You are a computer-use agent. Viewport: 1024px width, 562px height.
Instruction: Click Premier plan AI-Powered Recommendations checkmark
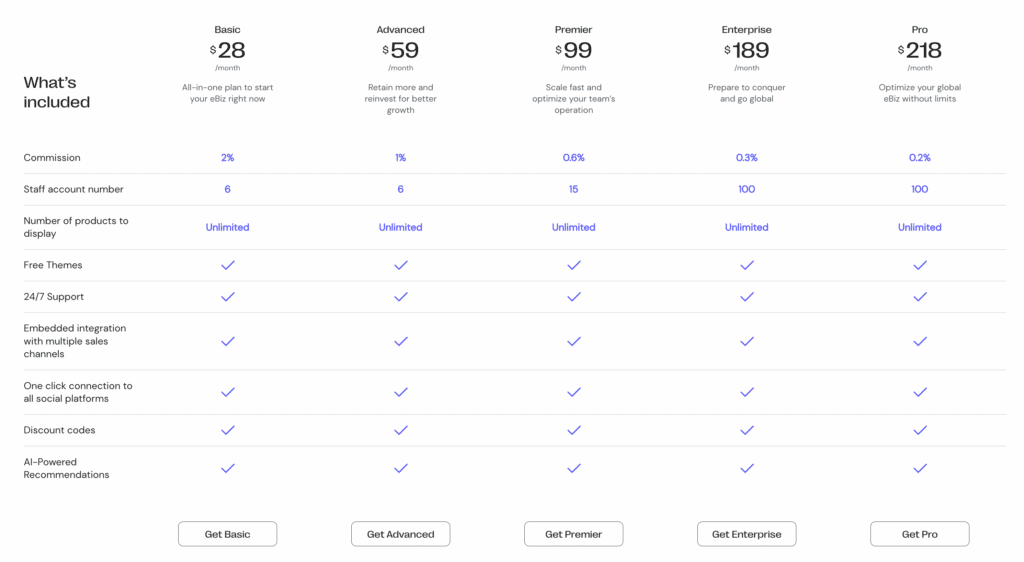click(573, 468)
